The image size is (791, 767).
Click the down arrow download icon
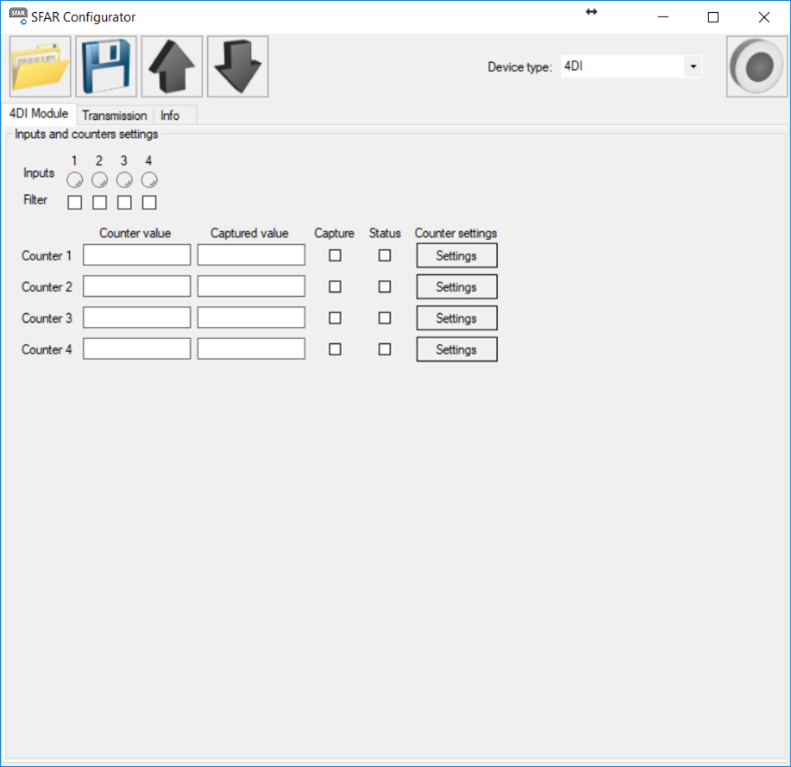238,67
